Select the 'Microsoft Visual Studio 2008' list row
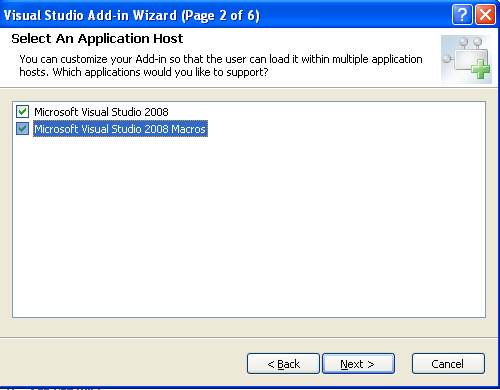This screenshot has width=500, height=390. [x=101, y=112]
